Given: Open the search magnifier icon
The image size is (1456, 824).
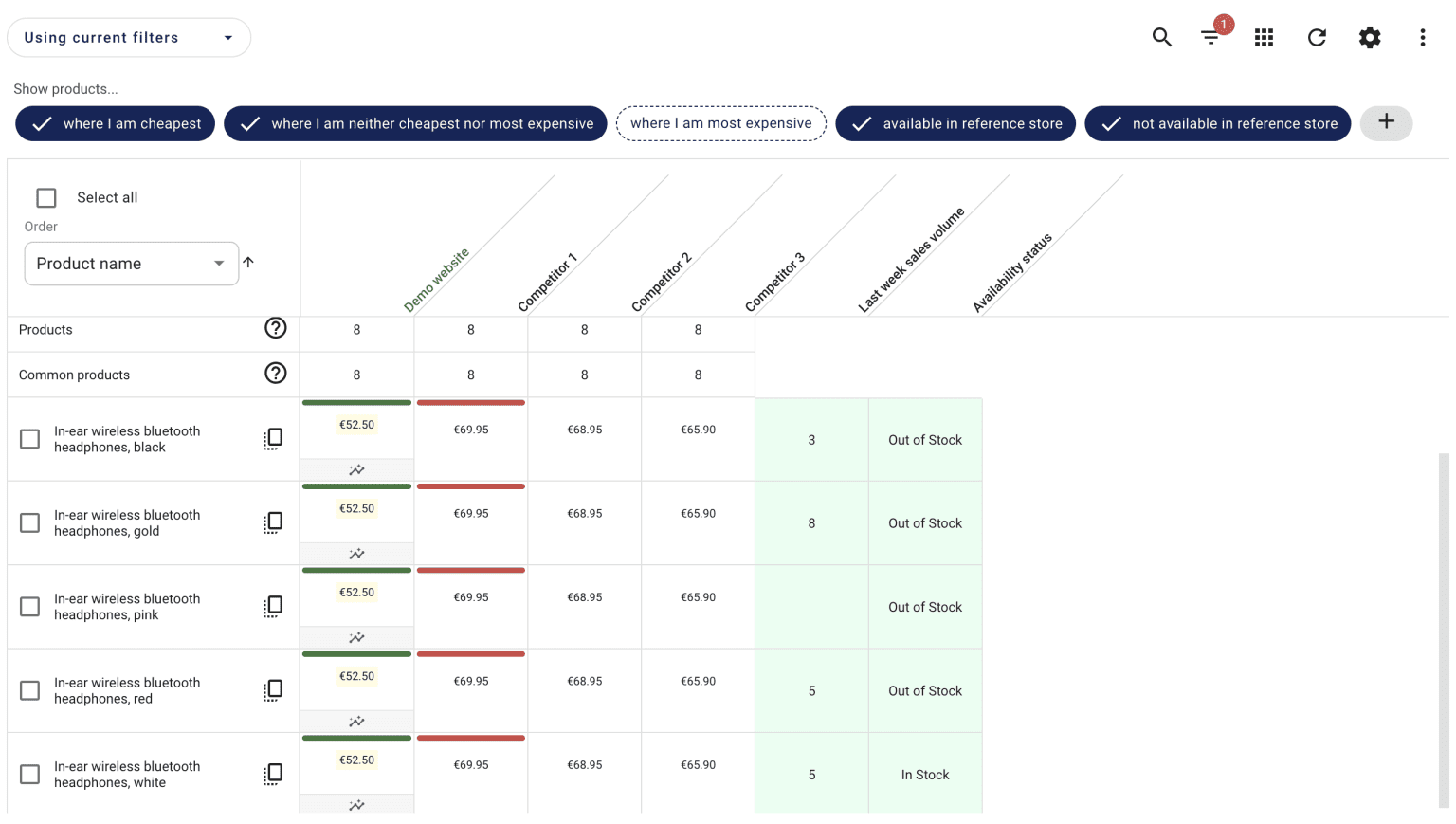Looking at the screenshot, I should [1161, 37].
